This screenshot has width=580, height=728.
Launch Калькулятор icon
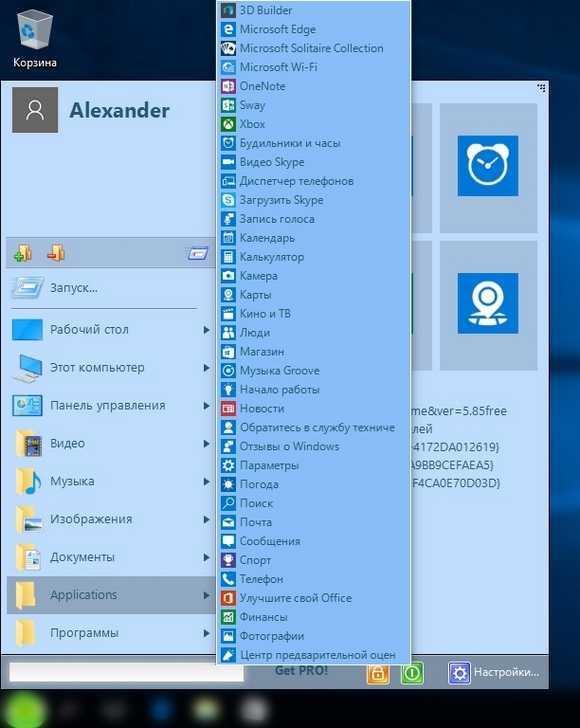[228, 257]
